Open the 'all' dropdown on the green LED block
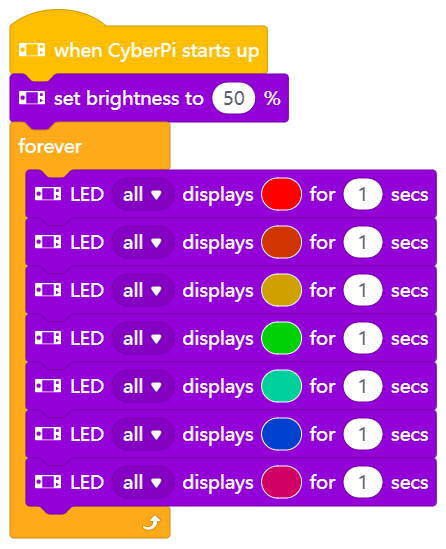 click(143, 338)
